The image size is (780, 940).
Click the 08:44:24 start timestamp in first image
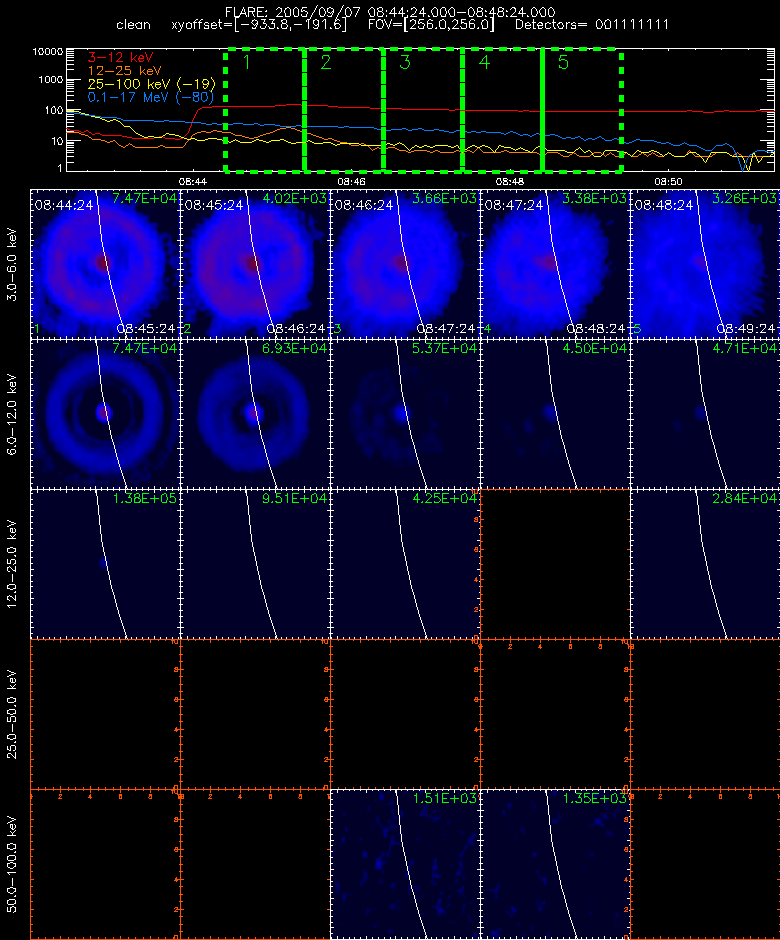64,205
